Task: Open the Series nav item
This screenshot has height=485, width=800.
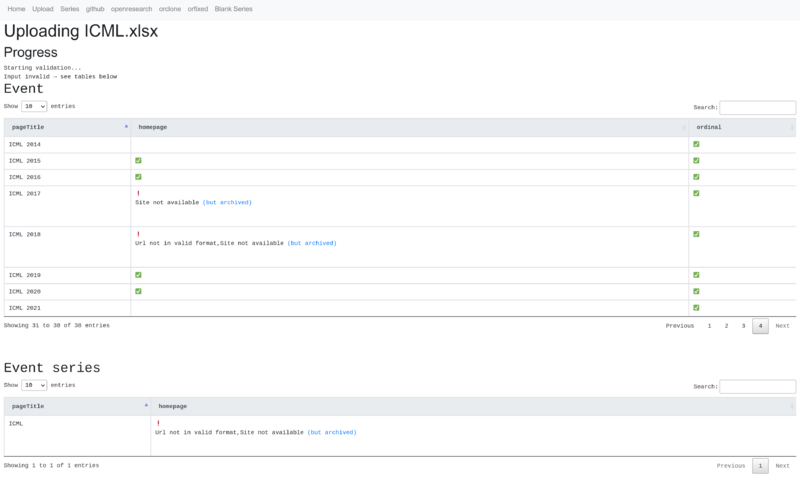Action: [x=69, y=9]
